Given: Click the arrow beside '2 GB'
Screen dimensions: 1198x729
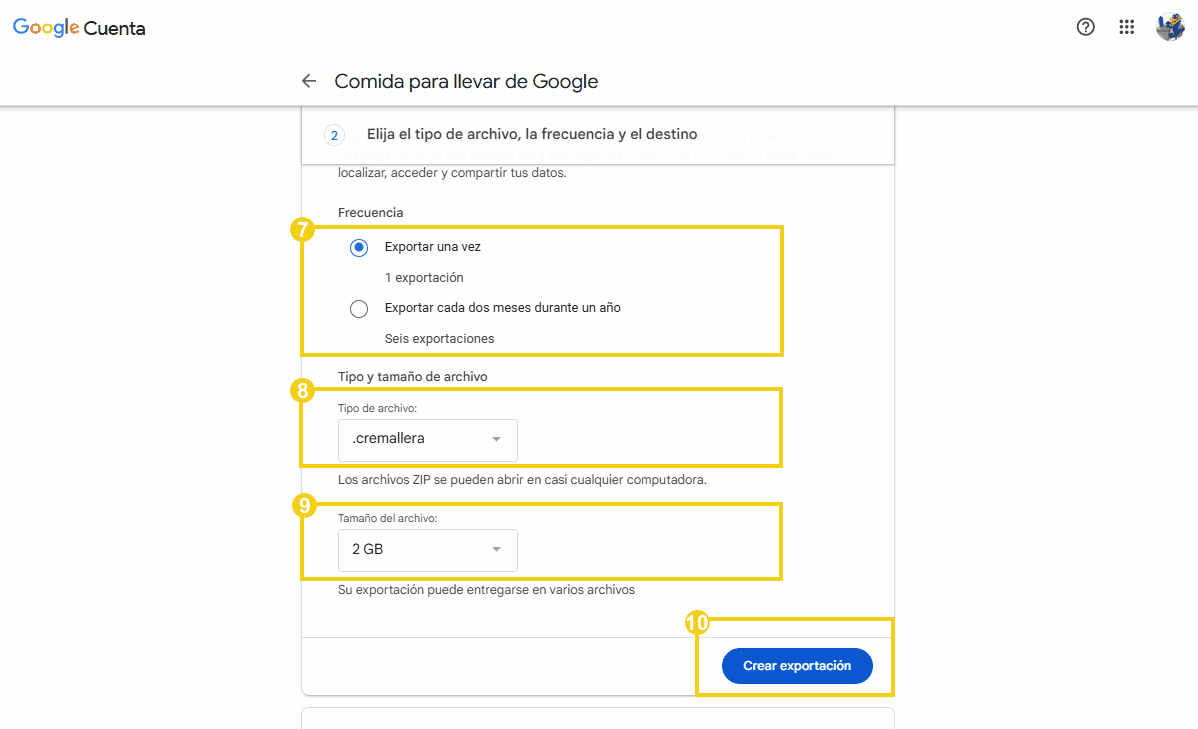Looking at the screenshot, I should click(x=496, y=550).
